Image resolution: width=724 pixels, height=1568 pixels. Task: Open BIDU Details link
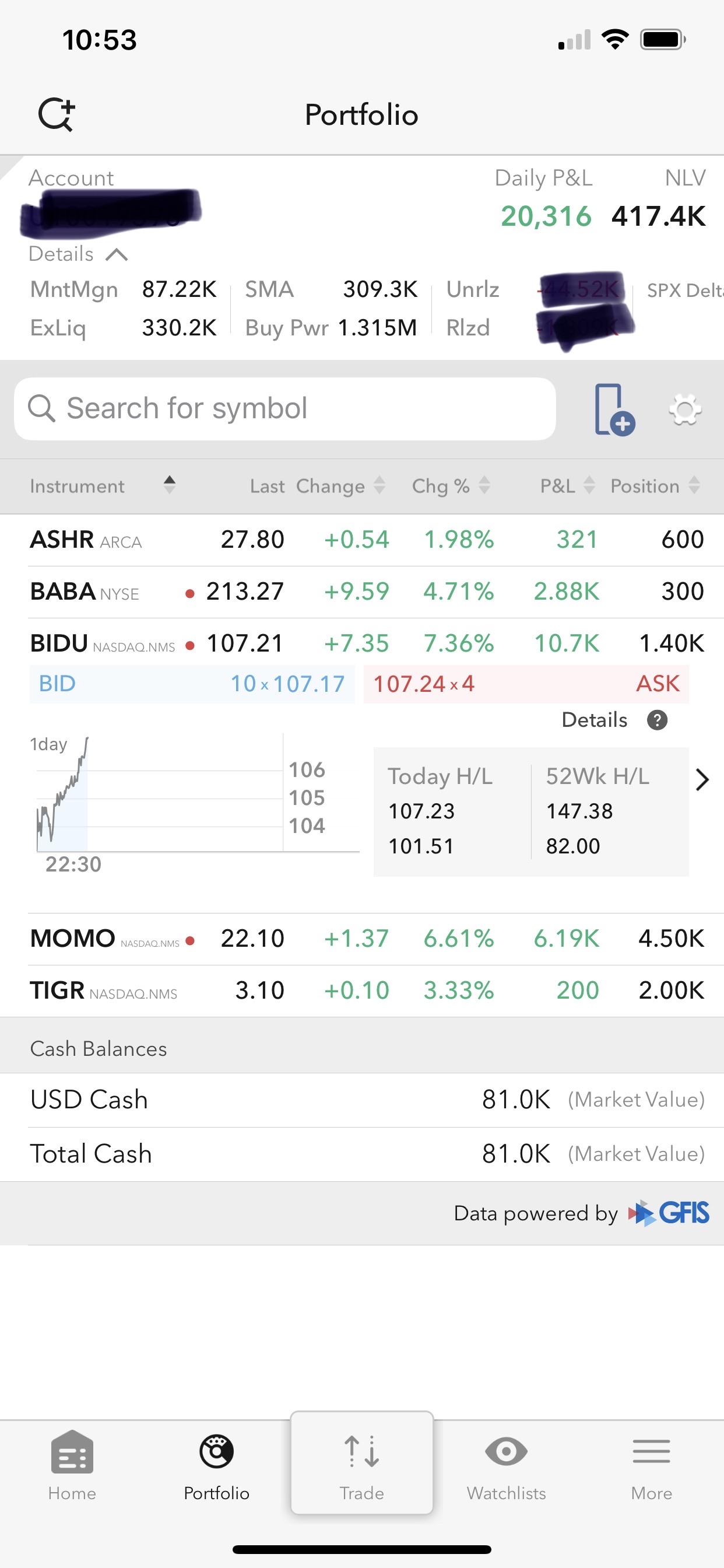(595, 720)
